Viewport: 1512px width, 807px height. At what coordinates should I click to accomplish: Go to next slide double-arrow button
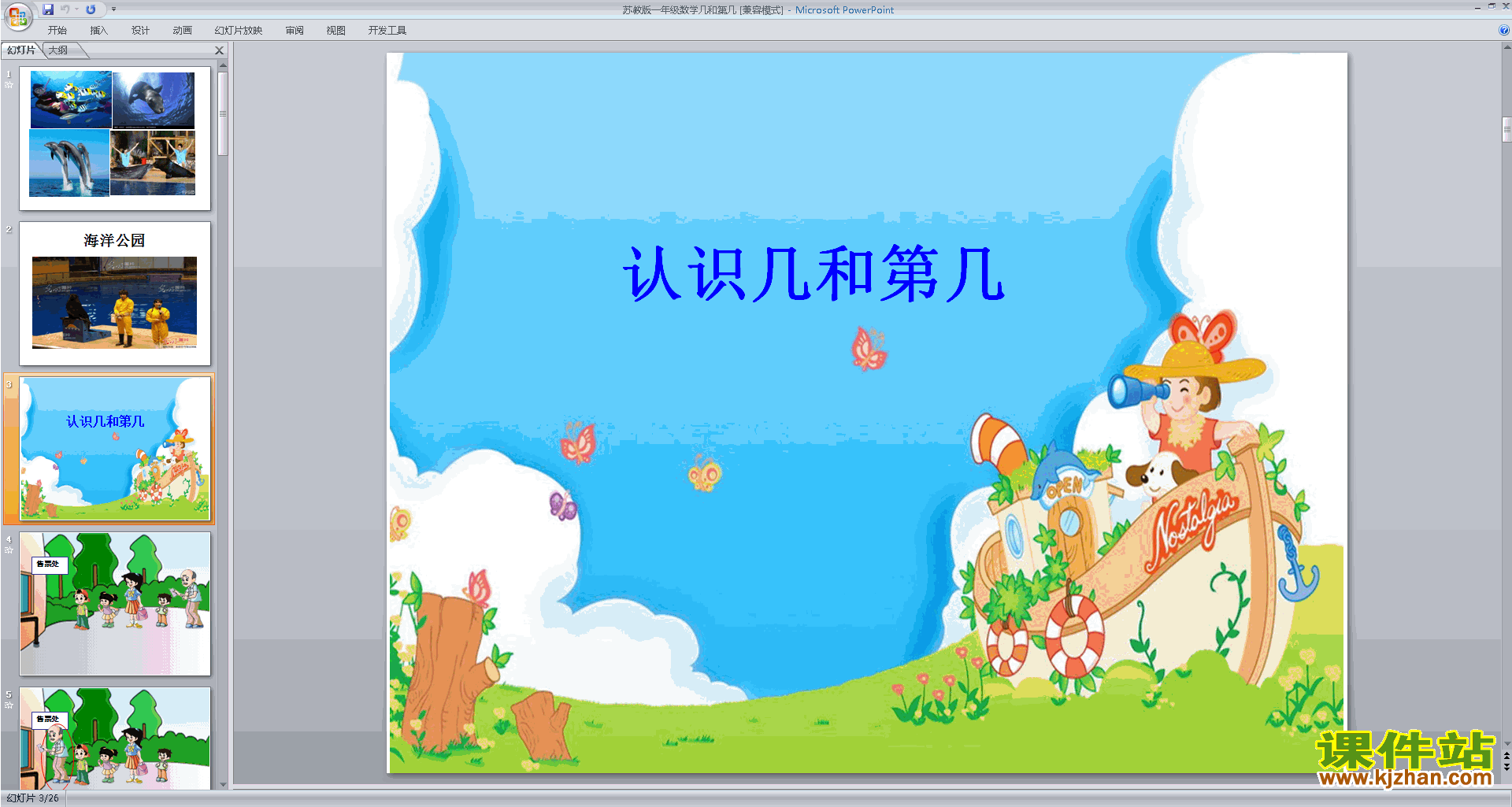point(1506,767)
